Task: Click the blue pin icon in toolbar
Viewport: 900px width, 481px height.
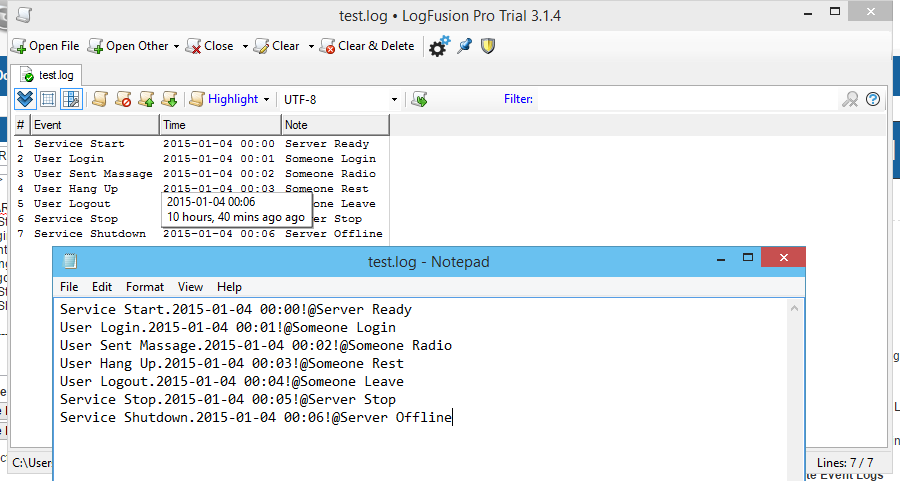Action: click(x=464, y=46)
